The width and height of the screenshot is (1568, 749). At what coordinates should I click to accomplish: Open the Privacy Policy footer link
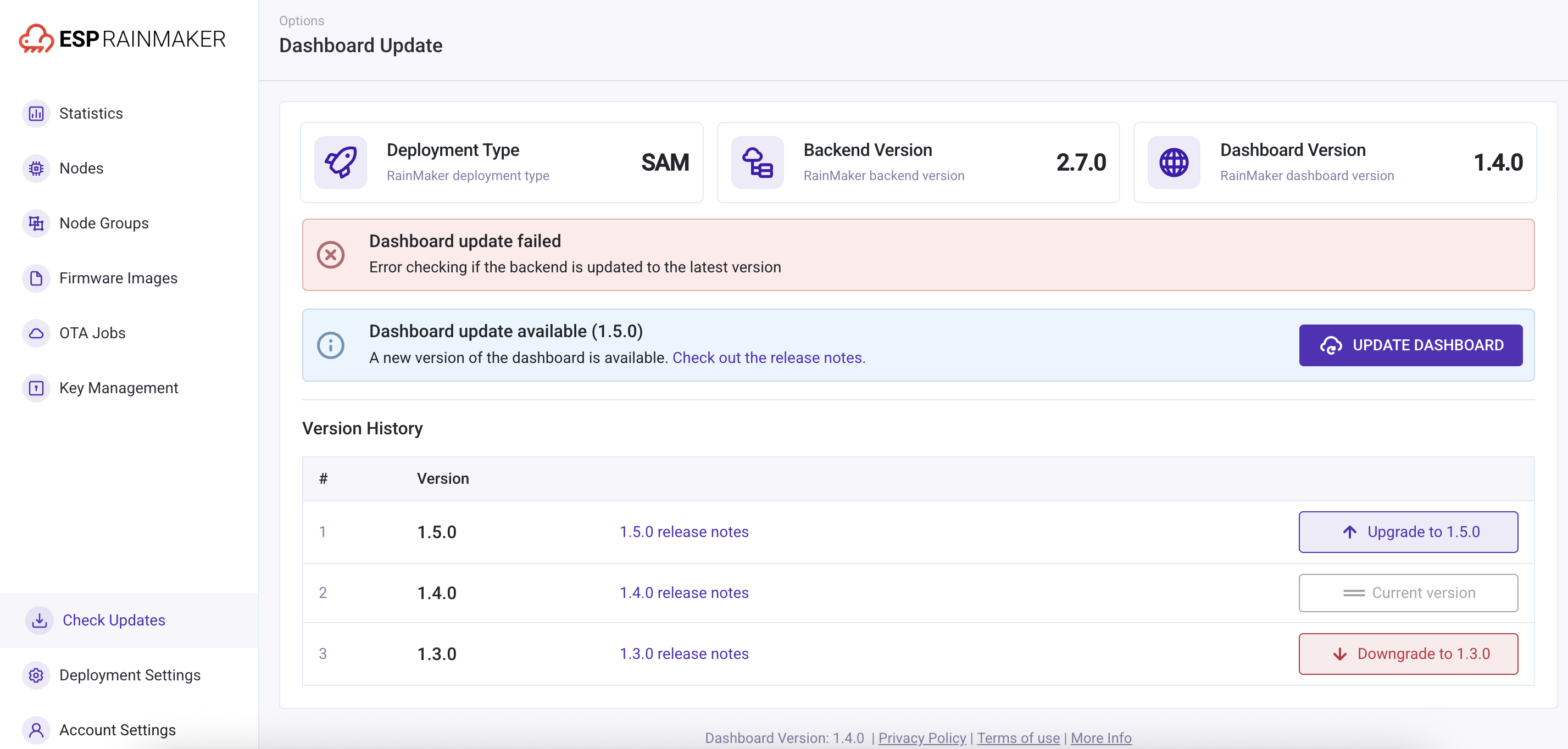pyautogui.click(x=921, y=737)
